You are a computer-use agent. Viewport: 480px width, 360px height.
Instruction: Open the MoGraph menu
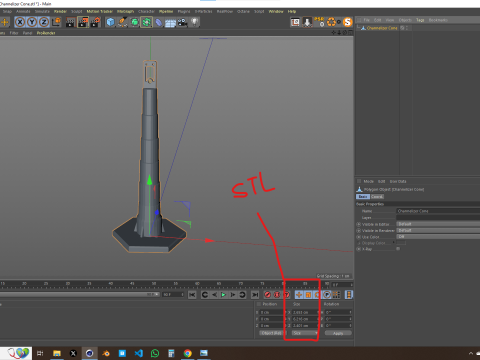(x=125, y=11)
